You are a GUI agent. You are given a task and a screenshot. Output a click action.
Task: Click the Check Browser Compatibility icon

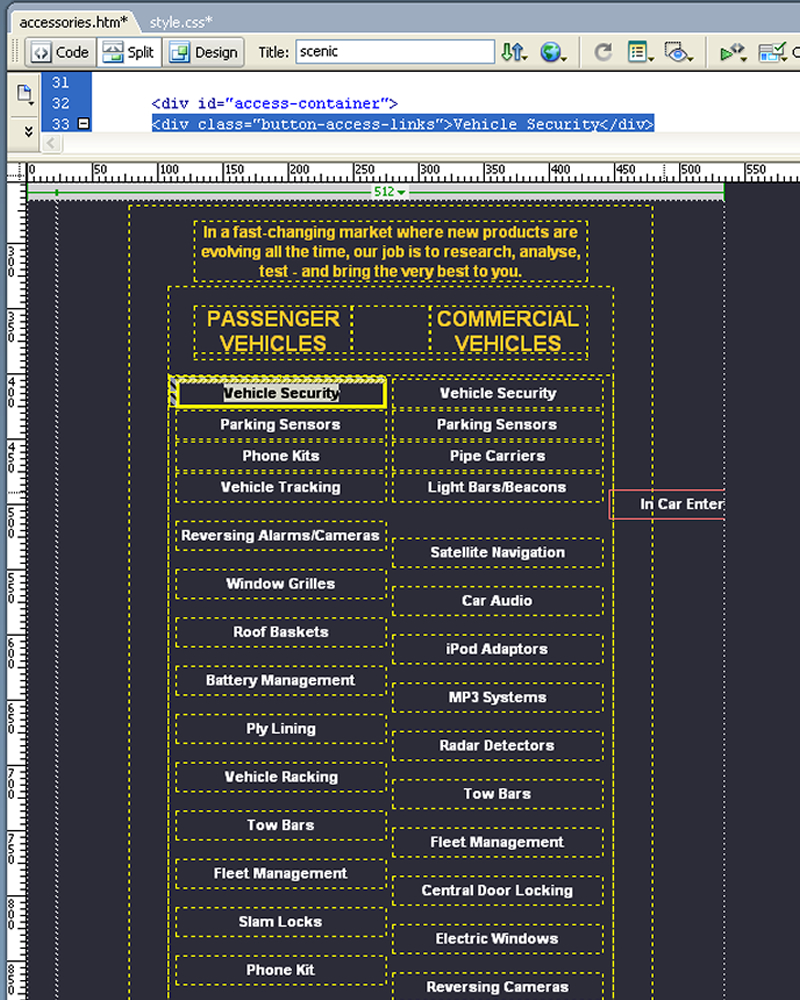773,52
